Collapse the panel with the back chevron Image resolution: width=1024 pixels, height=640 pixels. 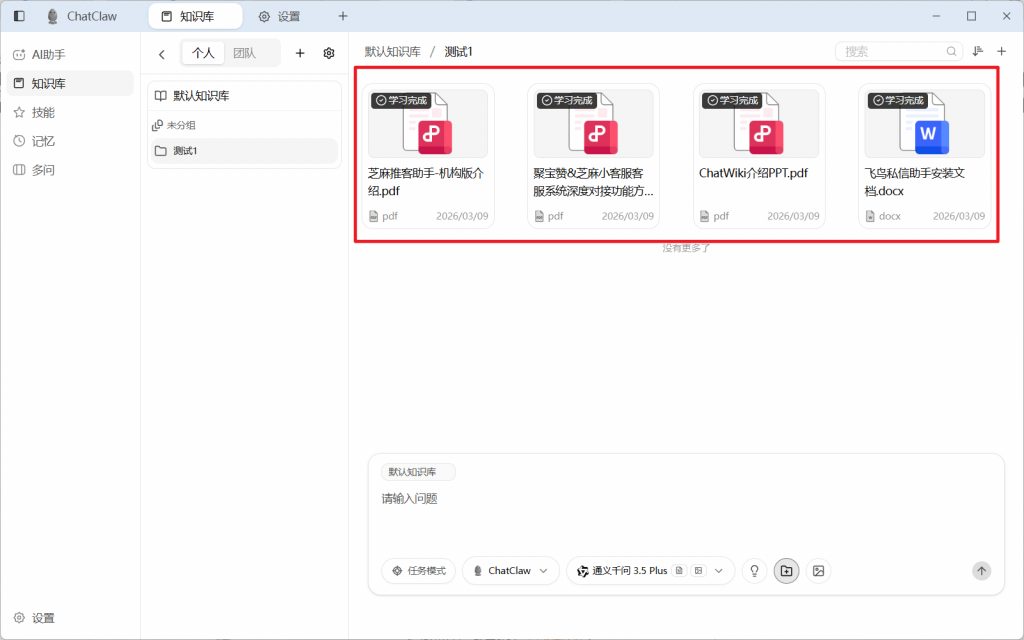tap(163, 52)
